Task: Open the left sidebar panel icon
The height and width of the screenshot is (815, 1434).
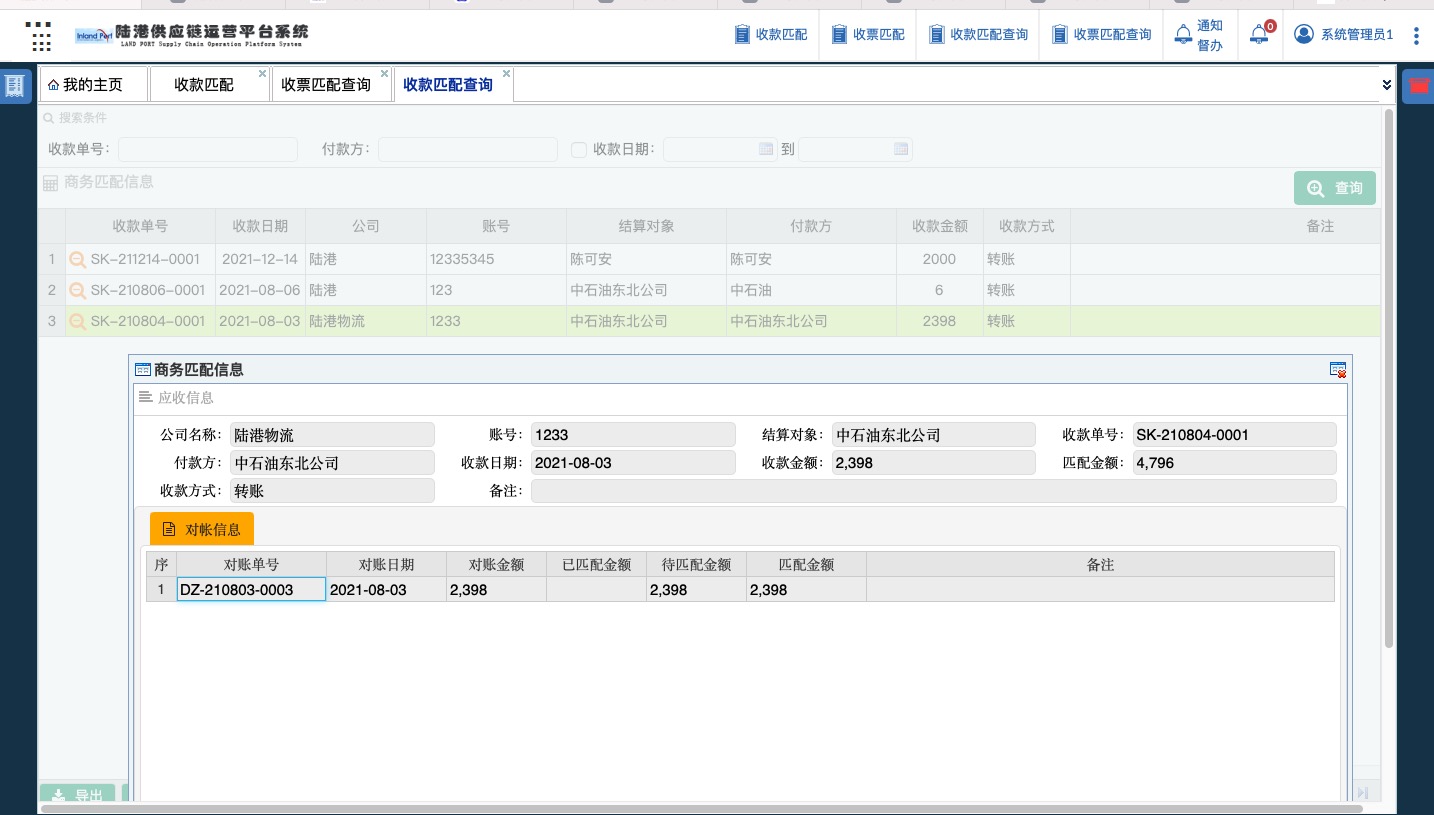Action: [x=15, y=86]
